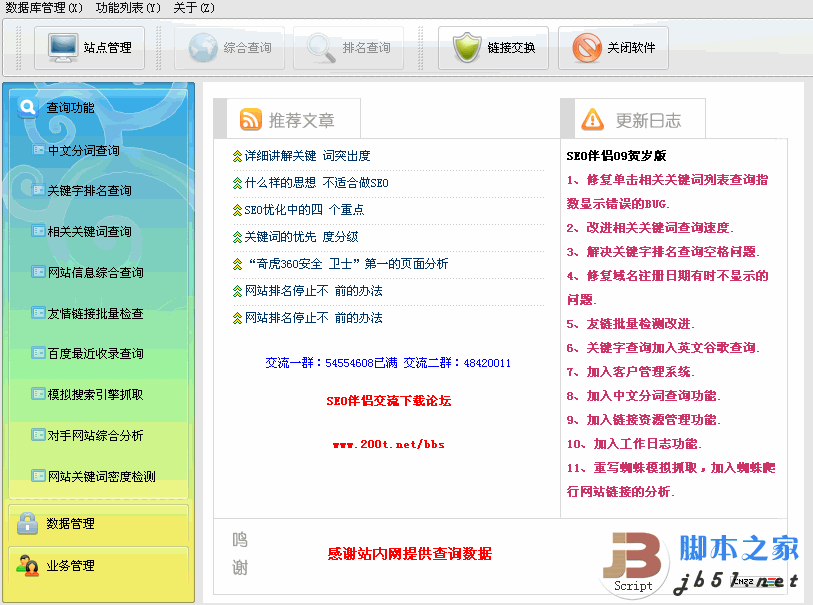Image resolution: width=813 pixels, height=605 pixels.
Task: Open the SEO伴侣交流下载论坛 link
Action: (389, 401)
